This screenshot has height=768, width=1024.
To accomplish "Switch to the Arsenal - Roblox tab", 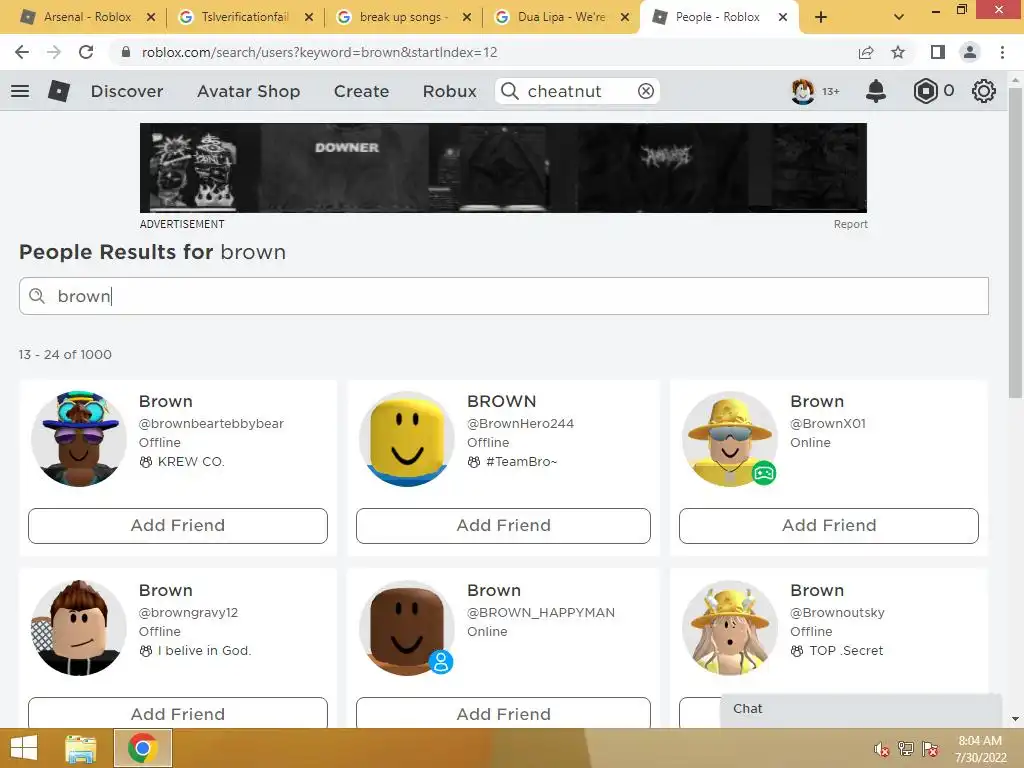I will (87, 18).
